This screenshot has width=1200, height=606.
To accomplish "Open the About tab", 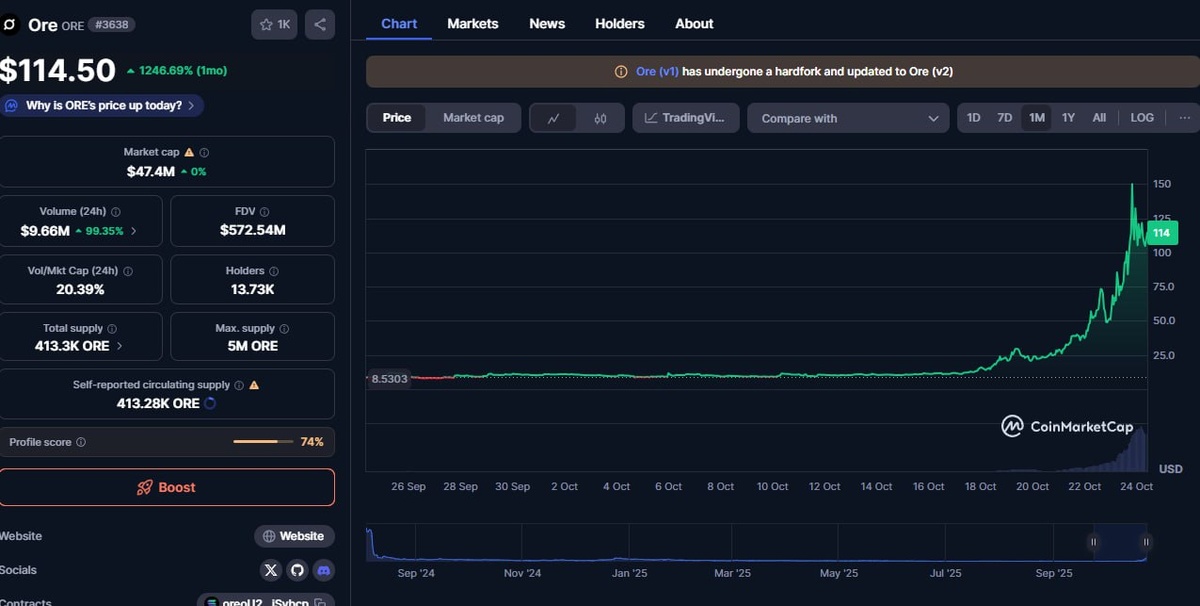I will tap(694, 23).
